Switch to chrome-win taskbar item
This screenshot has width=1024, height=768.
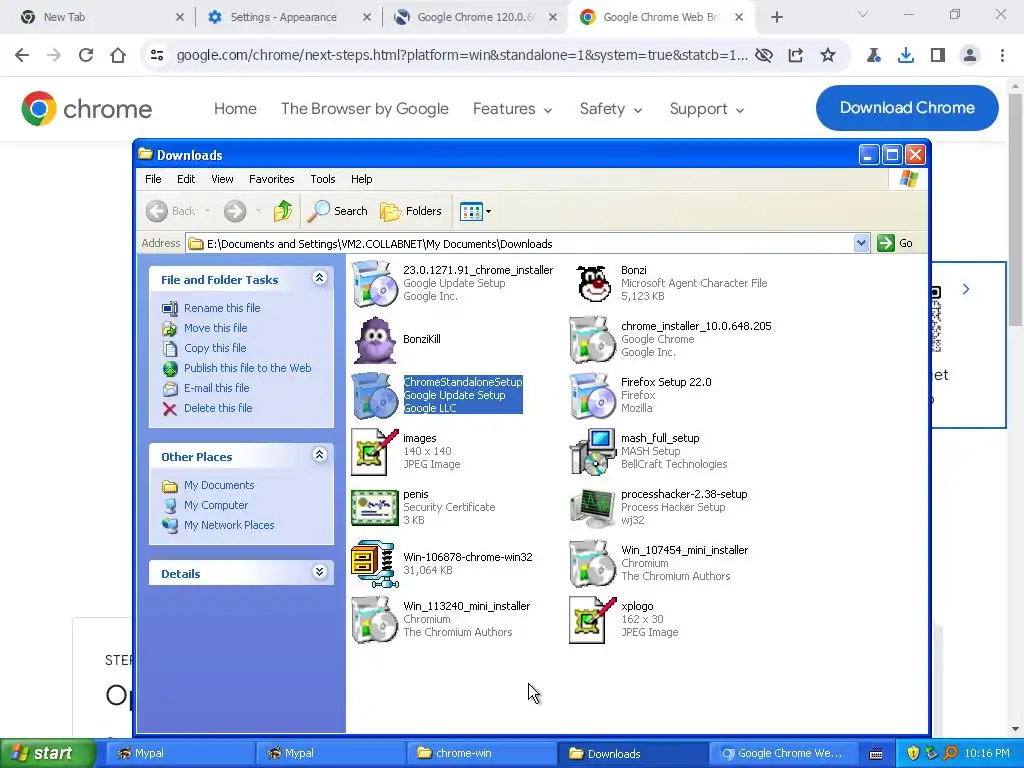[481, 753]
